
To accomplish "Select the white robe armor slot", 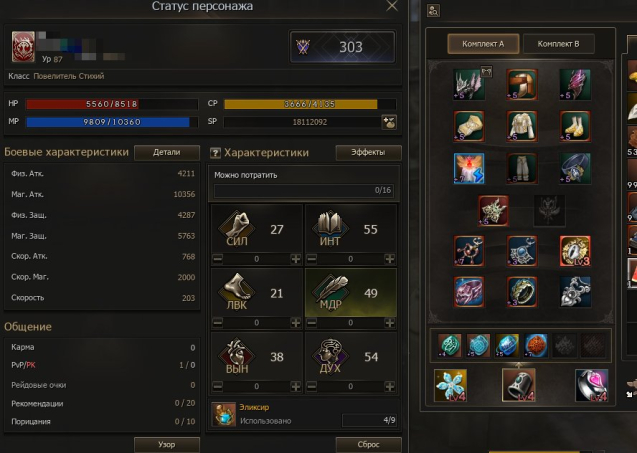I will click(x=522, y=126).
